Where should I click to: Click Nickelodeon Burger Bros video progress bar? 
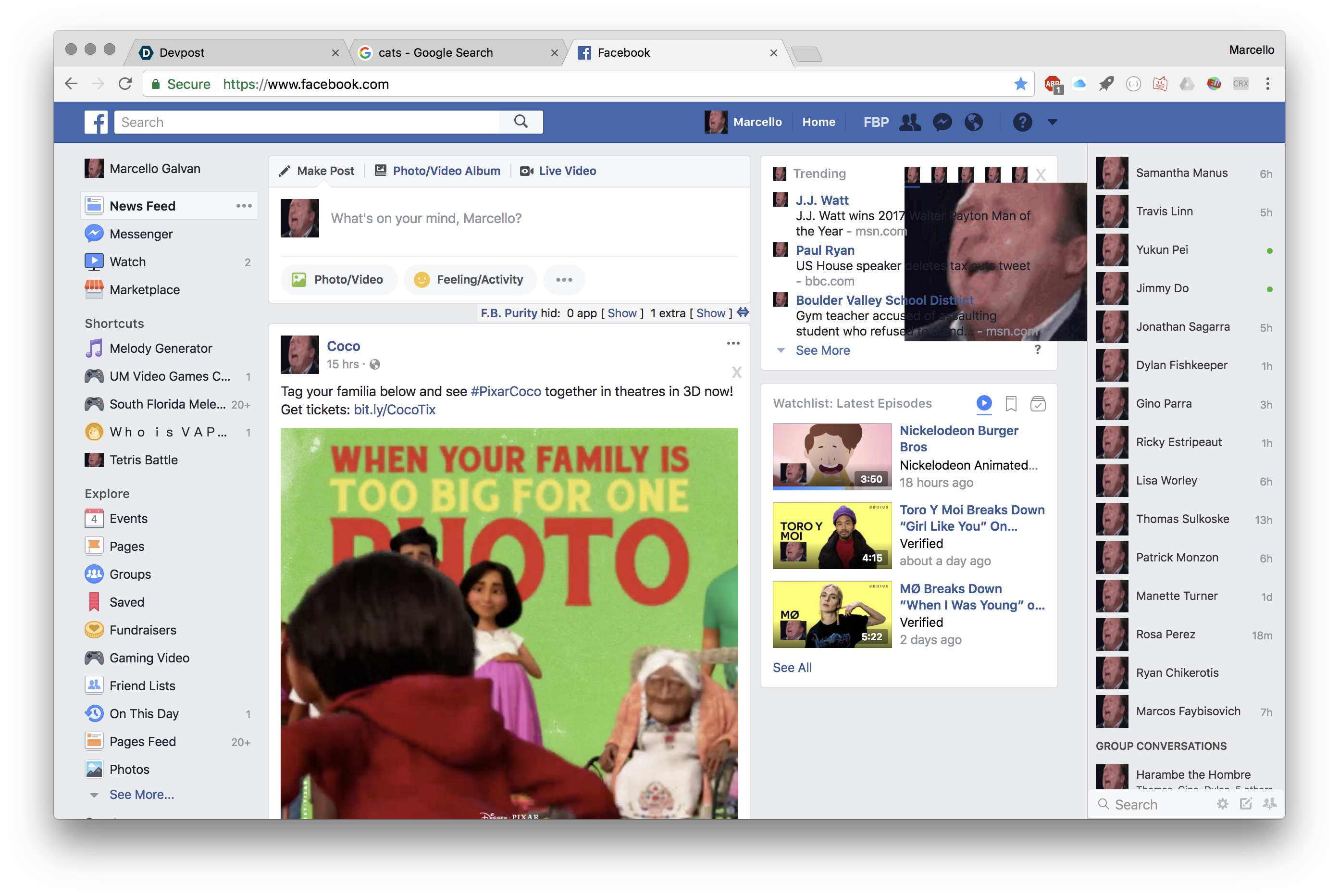(832, 488)
